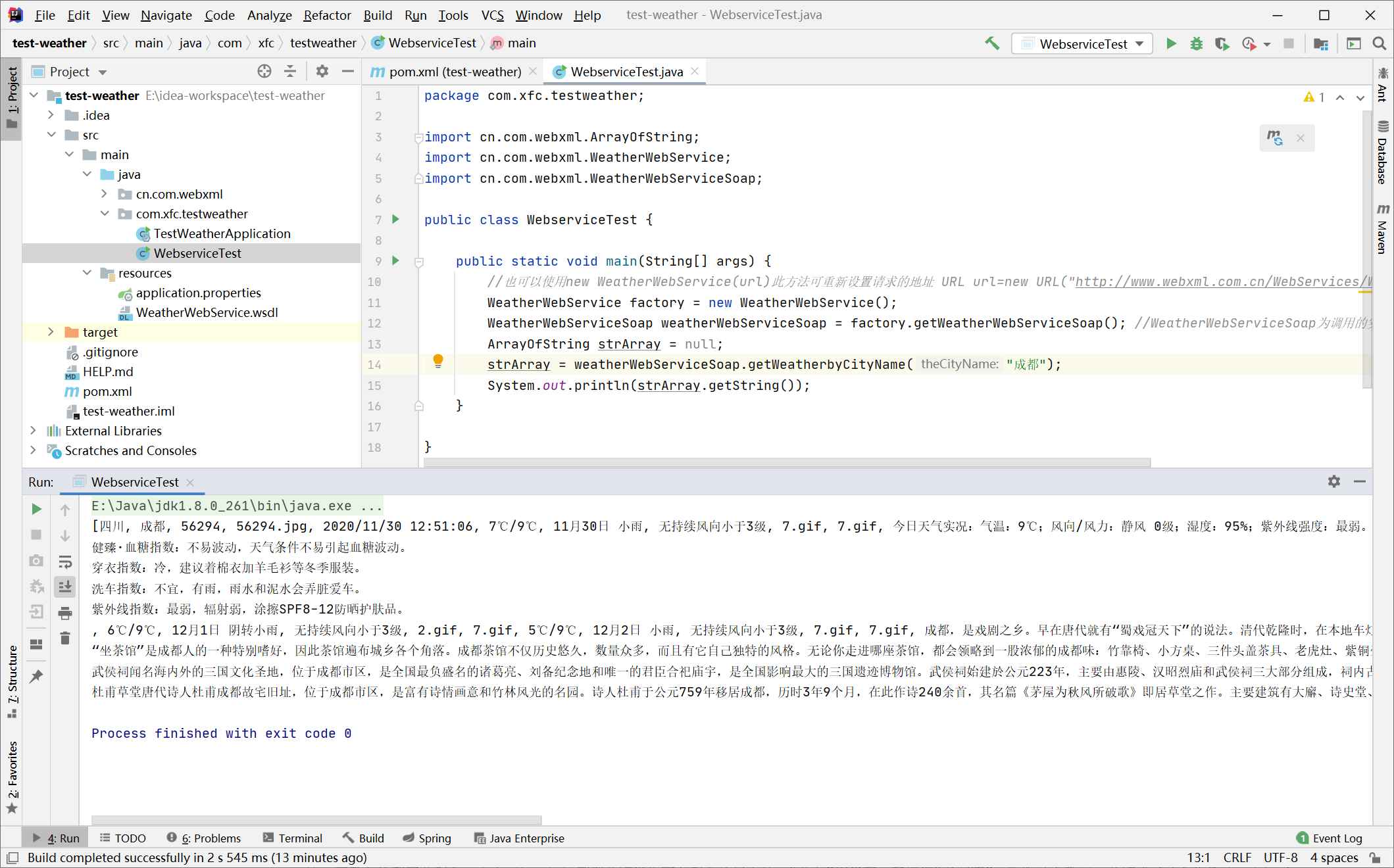
Task: Collapse the com.xfc.testweather package
Action: coord(105,214)
